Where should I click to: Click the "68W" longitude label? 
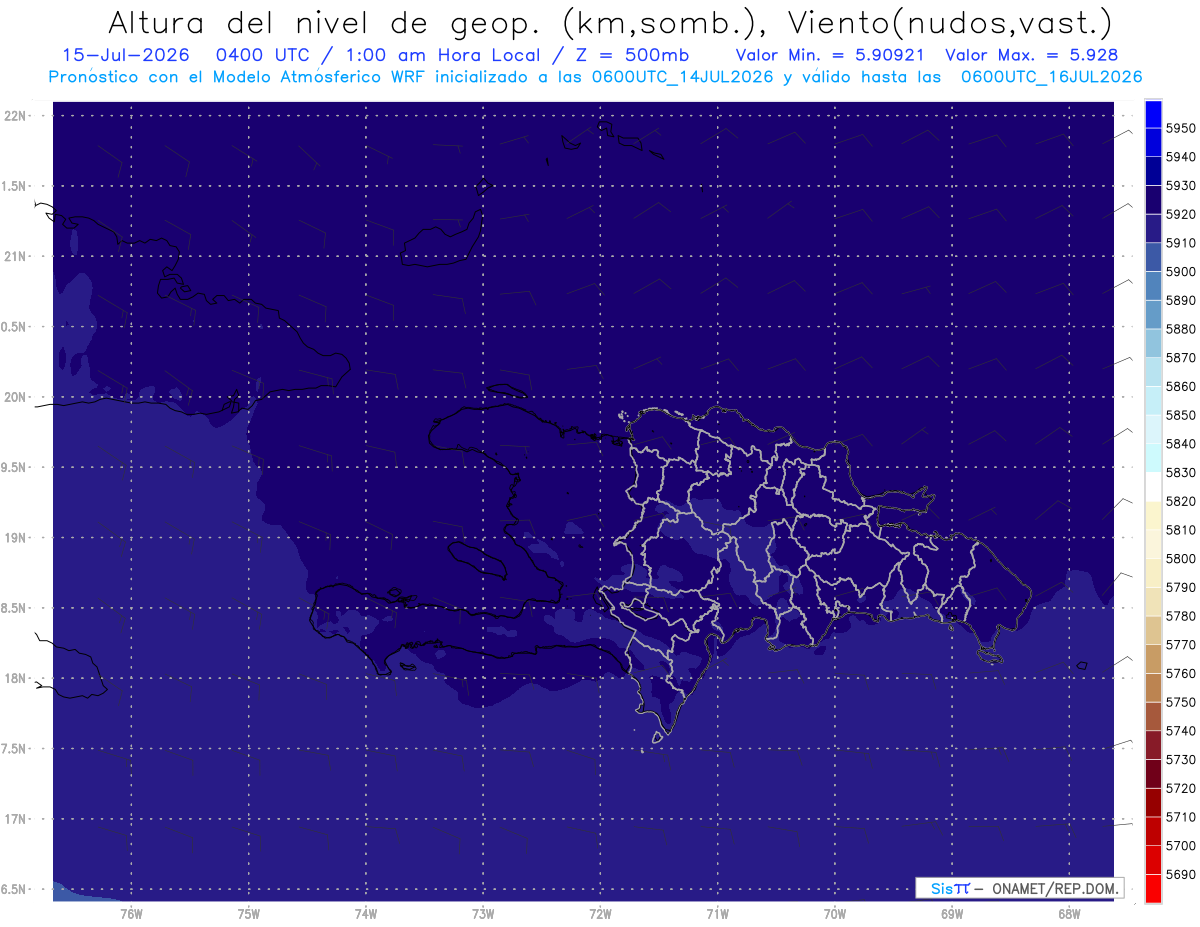click(1068, 914)
